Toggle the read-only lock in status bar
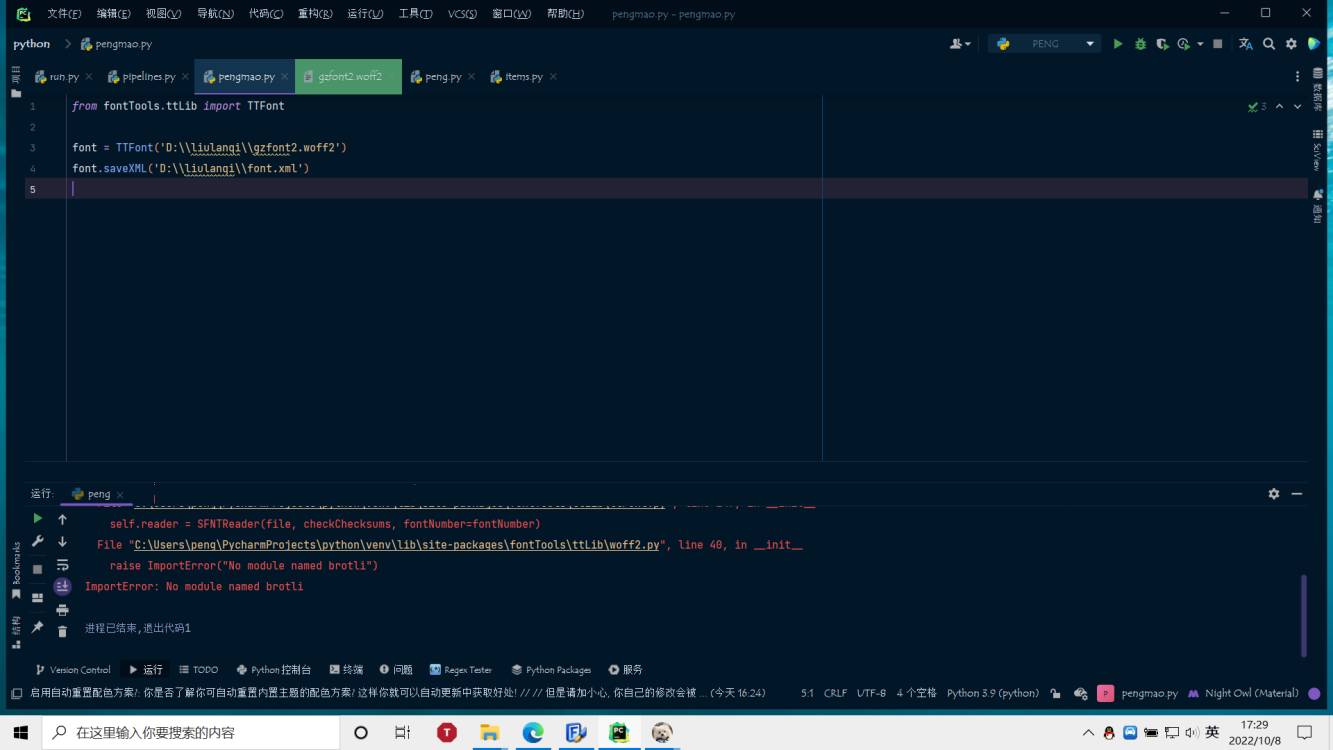Image resolution: width=1333 pixels, height=750 pixels. 1055,693
